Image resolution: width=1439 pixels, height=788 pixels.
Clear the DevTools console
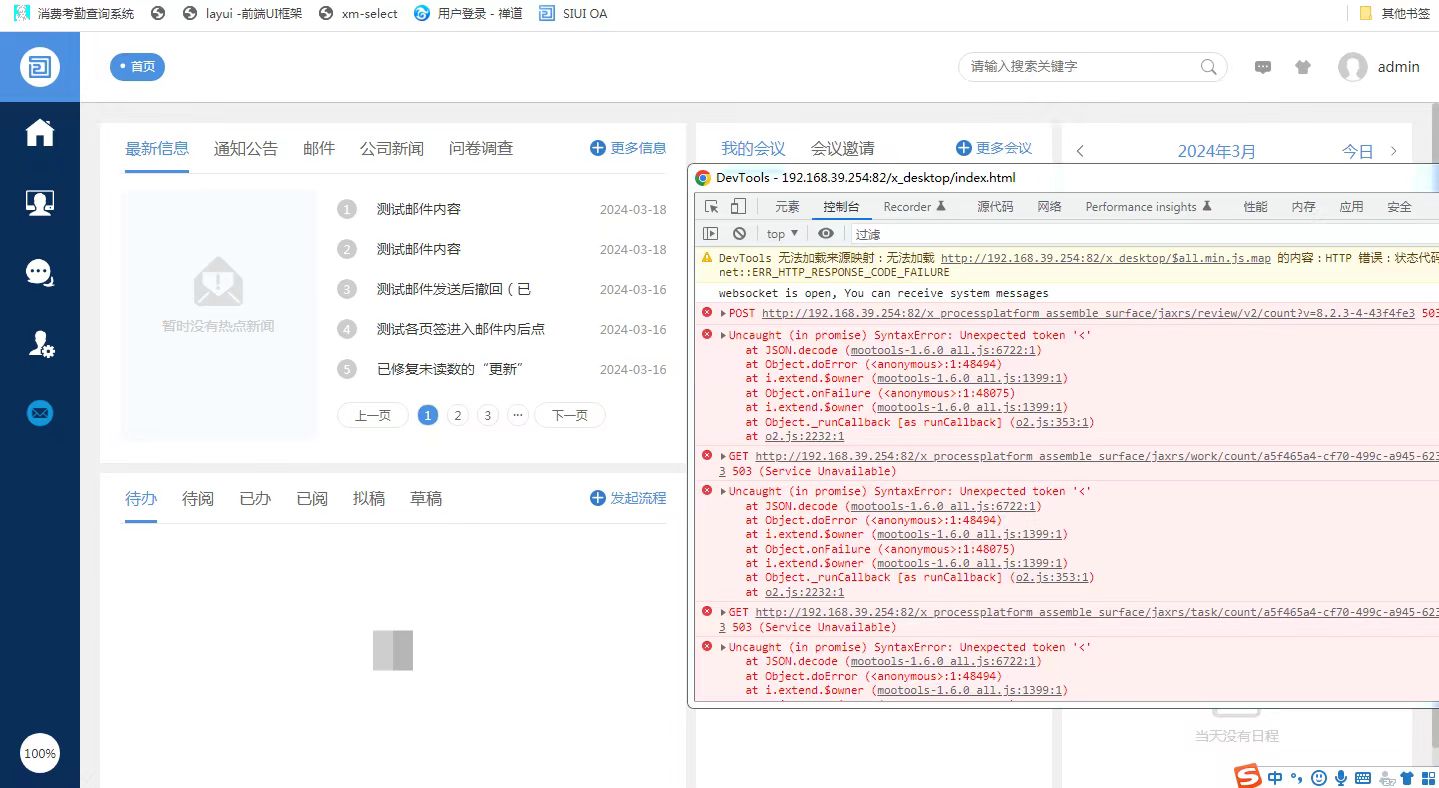pyautogui.click(x=739, y=234)
